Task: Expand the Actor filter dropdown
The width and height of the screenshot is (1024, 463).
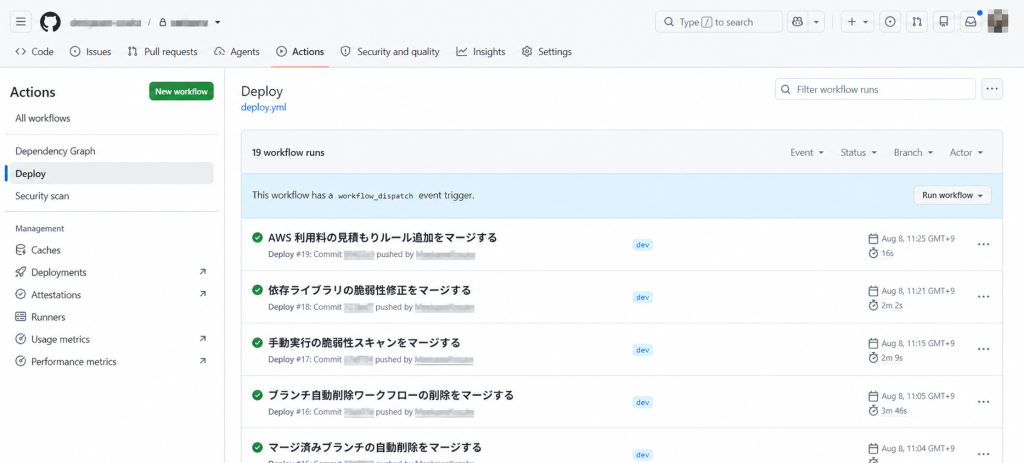Action: tap(967, 152)
